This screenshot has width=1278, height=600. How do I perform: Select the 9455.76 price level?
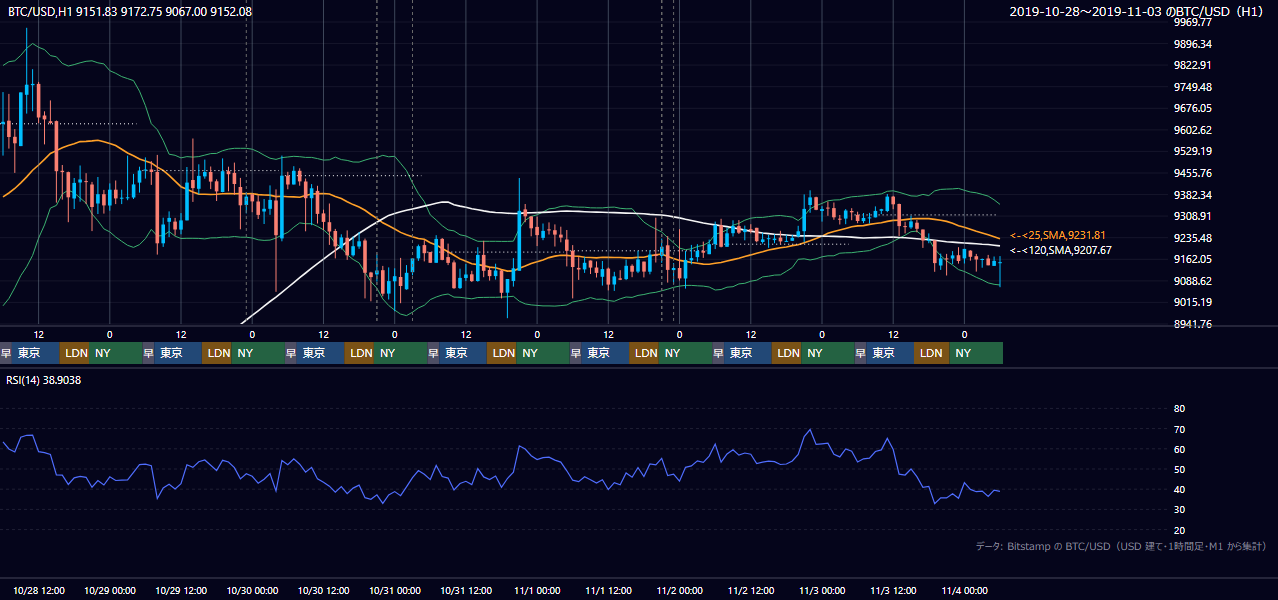[x=1193, y=173]
